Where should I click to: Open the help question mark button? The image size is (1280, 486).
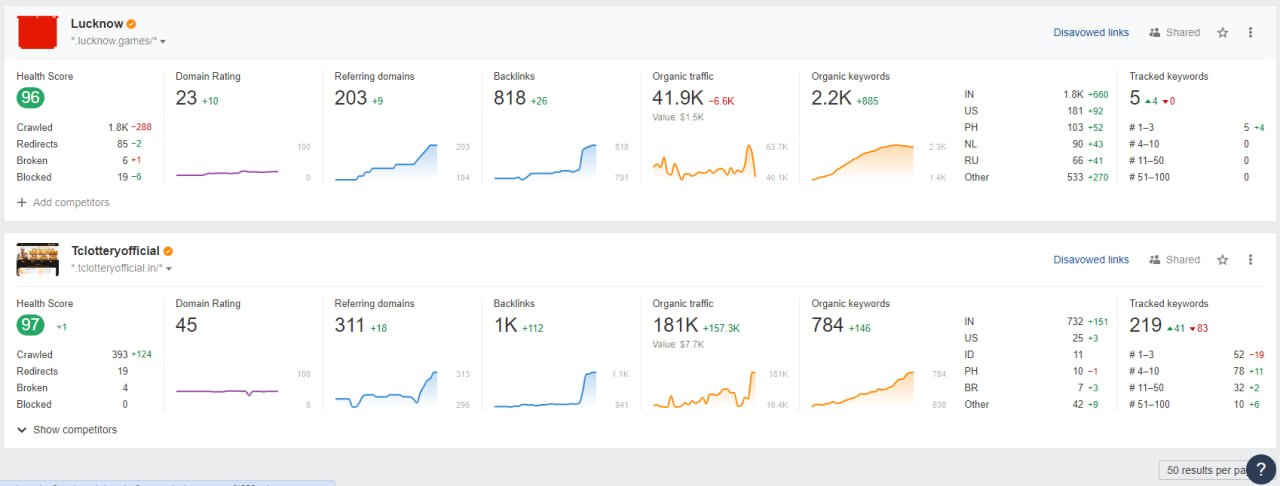point(1261,469)
